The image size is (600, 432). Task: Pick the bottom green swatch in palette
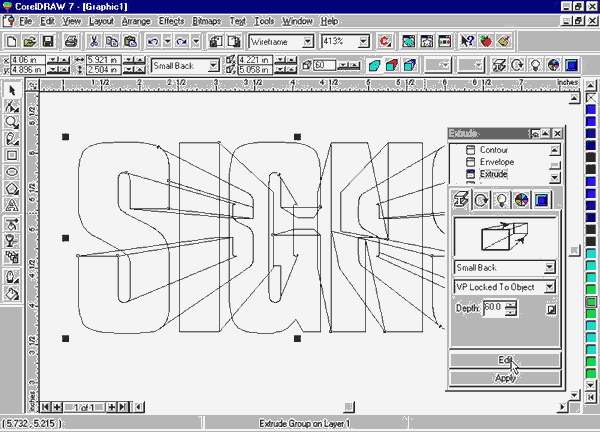tap(591, 373)
